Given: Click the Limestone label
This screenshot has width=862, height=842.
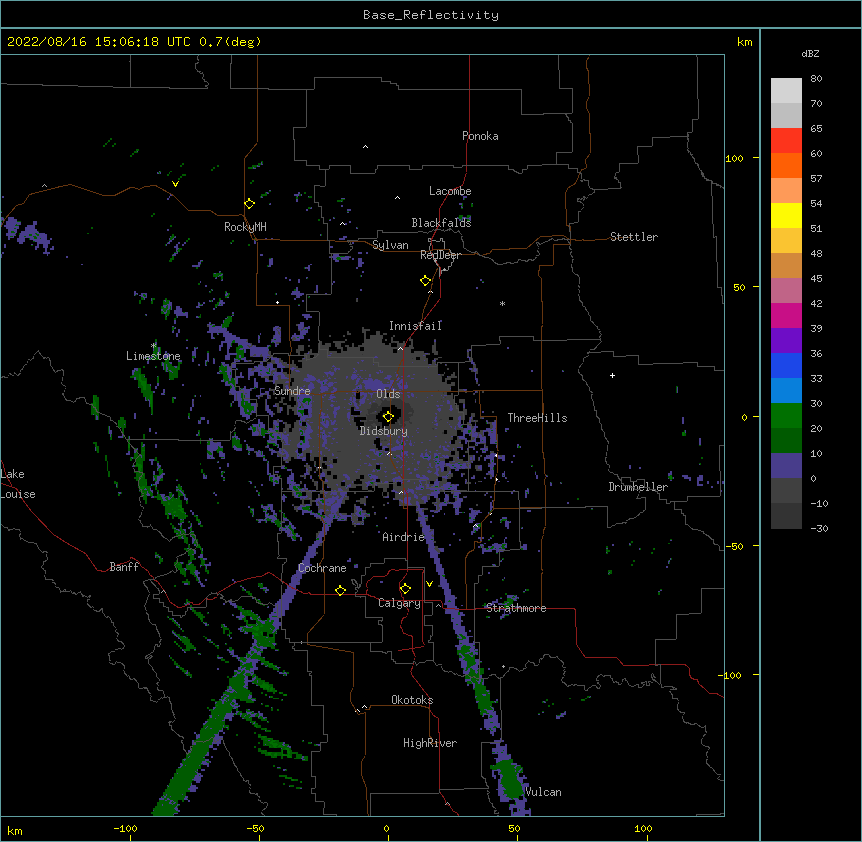Looking at the screenshot, I should (x=153, y=356).
